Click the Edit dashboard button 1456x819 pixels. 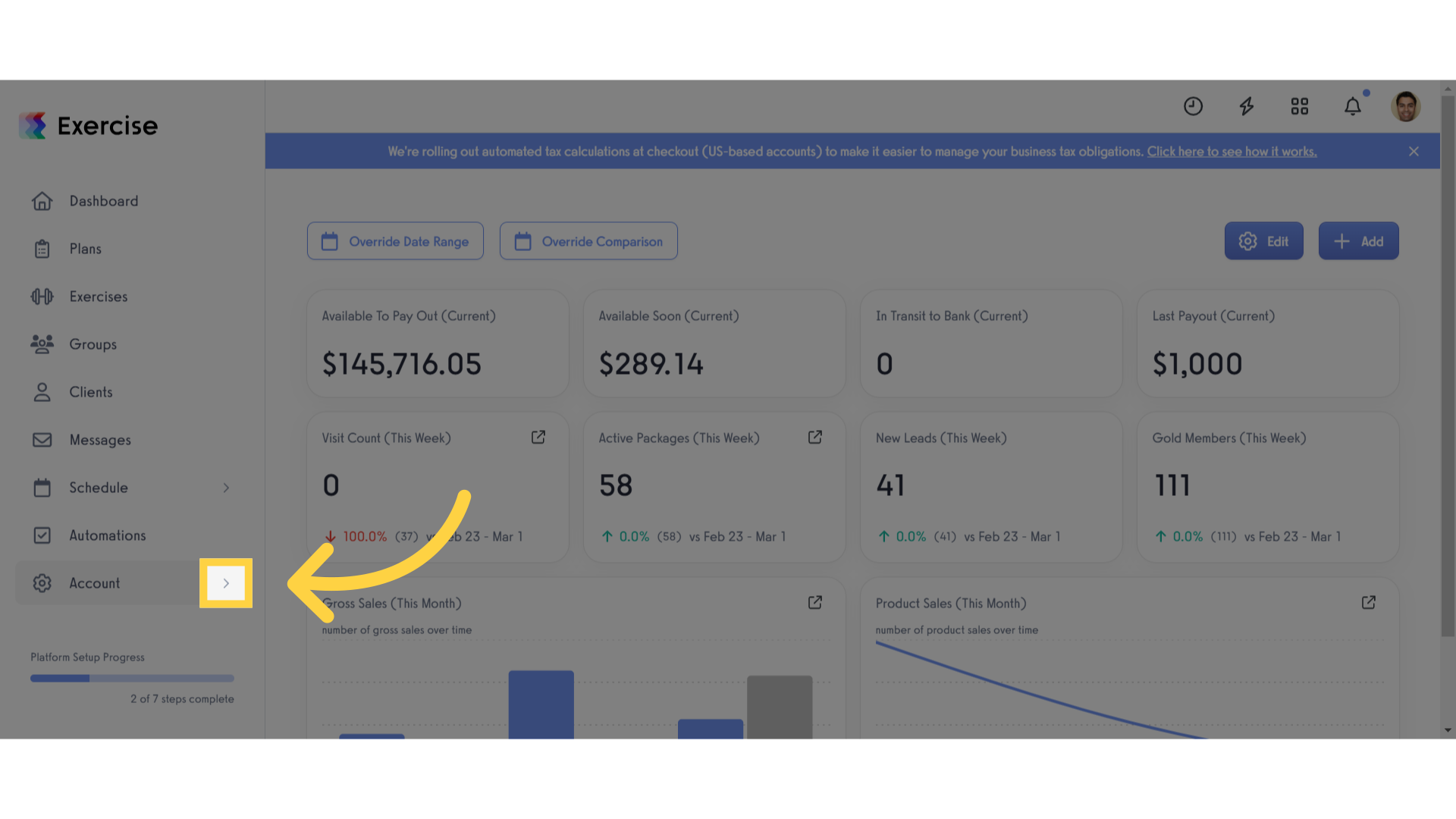click(1263, 241)
